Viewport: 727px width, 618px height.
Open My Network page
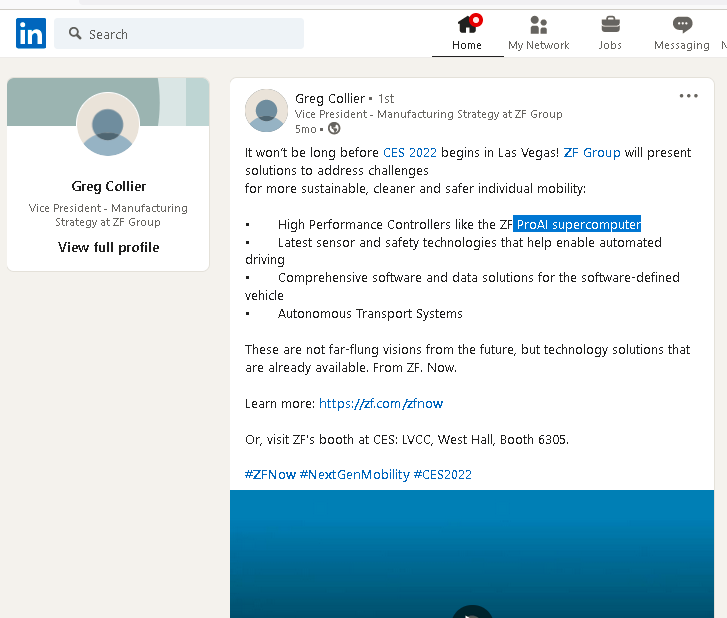pyautogui.click(x=538, y=33)
